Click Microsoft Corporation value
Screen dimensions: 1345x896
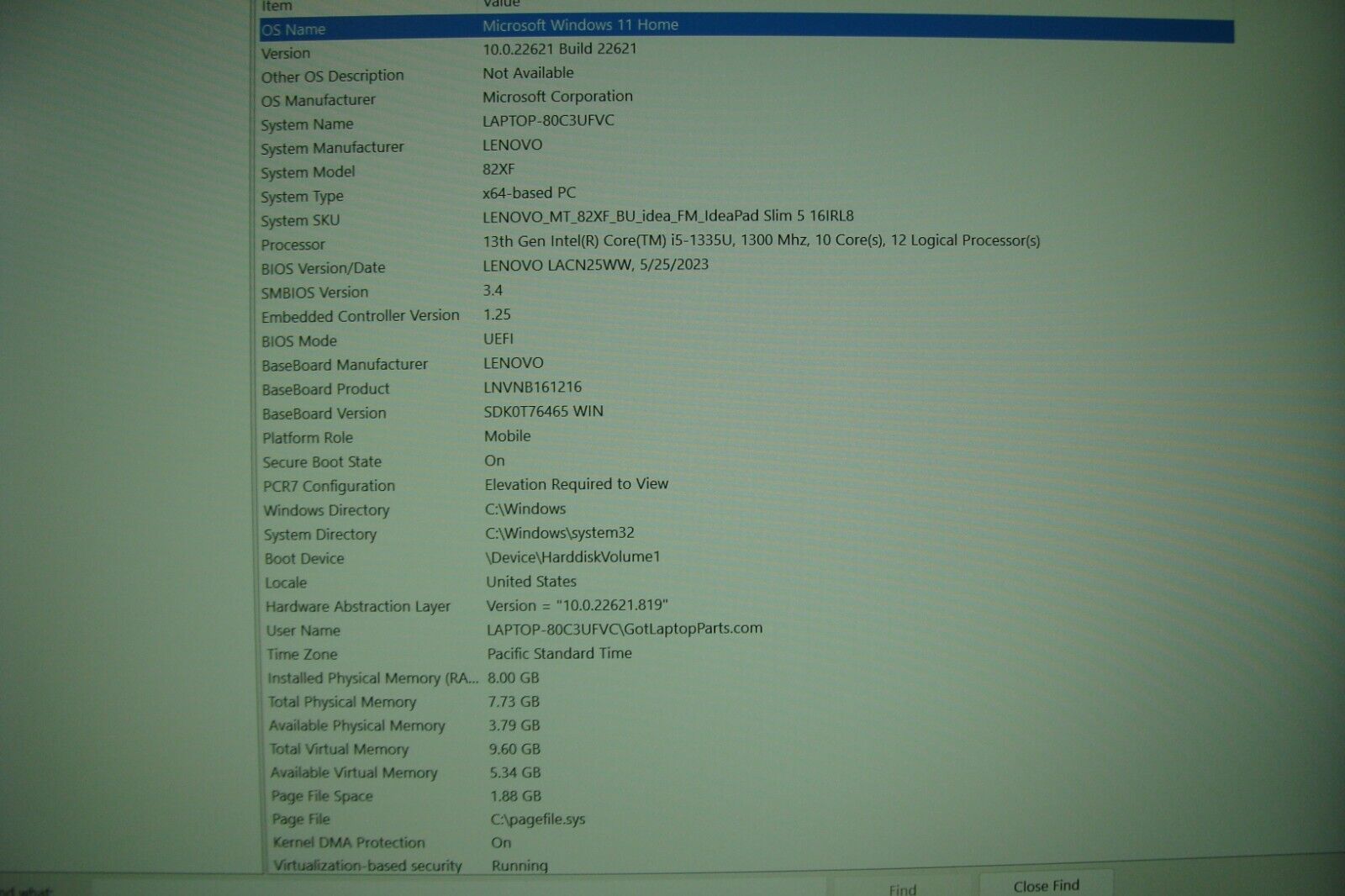click(x=557, y=97)
